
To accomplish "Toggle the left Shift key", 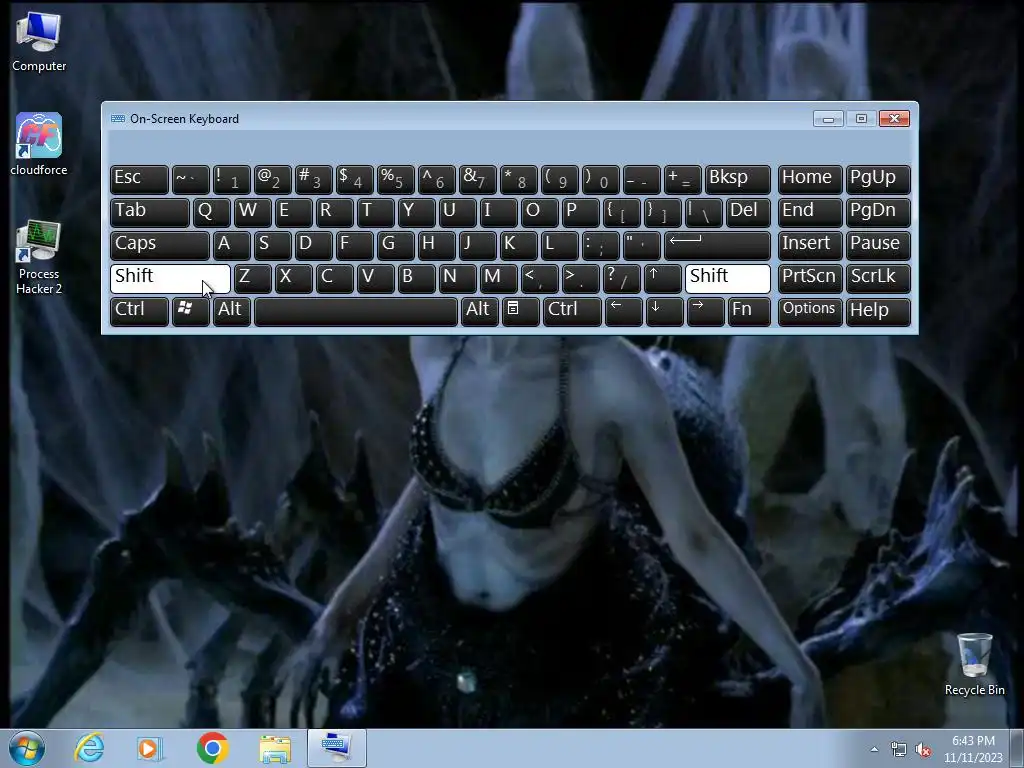I will 170,278.
